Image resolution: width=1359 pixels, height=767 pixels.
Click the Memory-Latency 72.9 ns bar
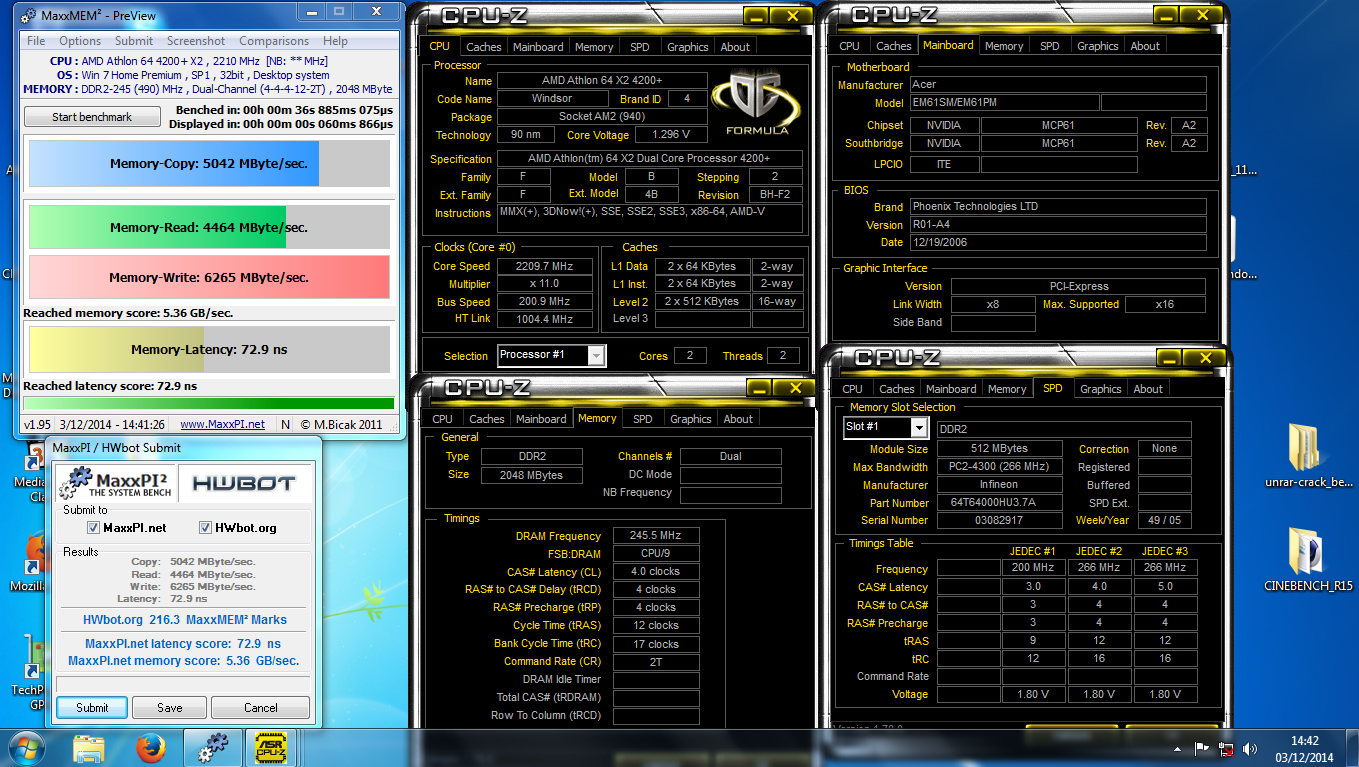coord(209,350)
